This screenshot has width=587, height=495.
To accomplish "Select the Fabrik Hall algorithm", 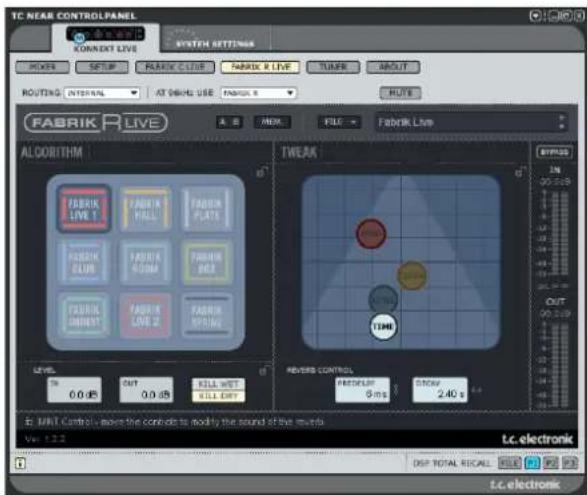I will click(145, 209).
